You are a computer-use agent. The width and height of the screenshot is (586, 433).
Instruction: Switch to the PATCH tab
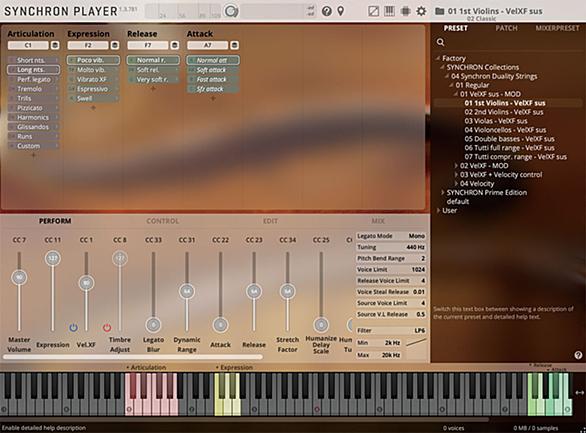(506, 28)
